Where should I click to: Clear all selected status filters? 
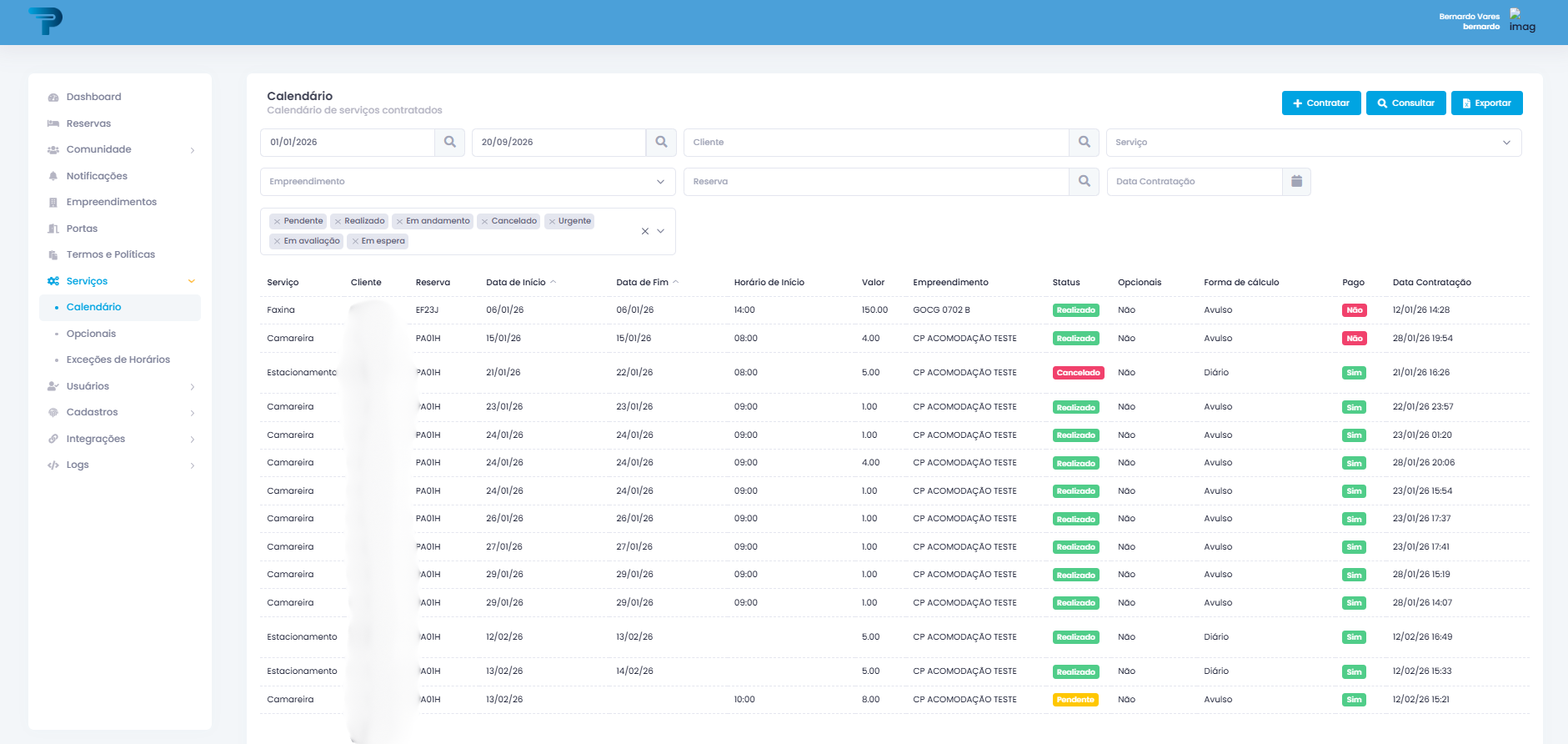pyautogui.click(x=645, y=231)
